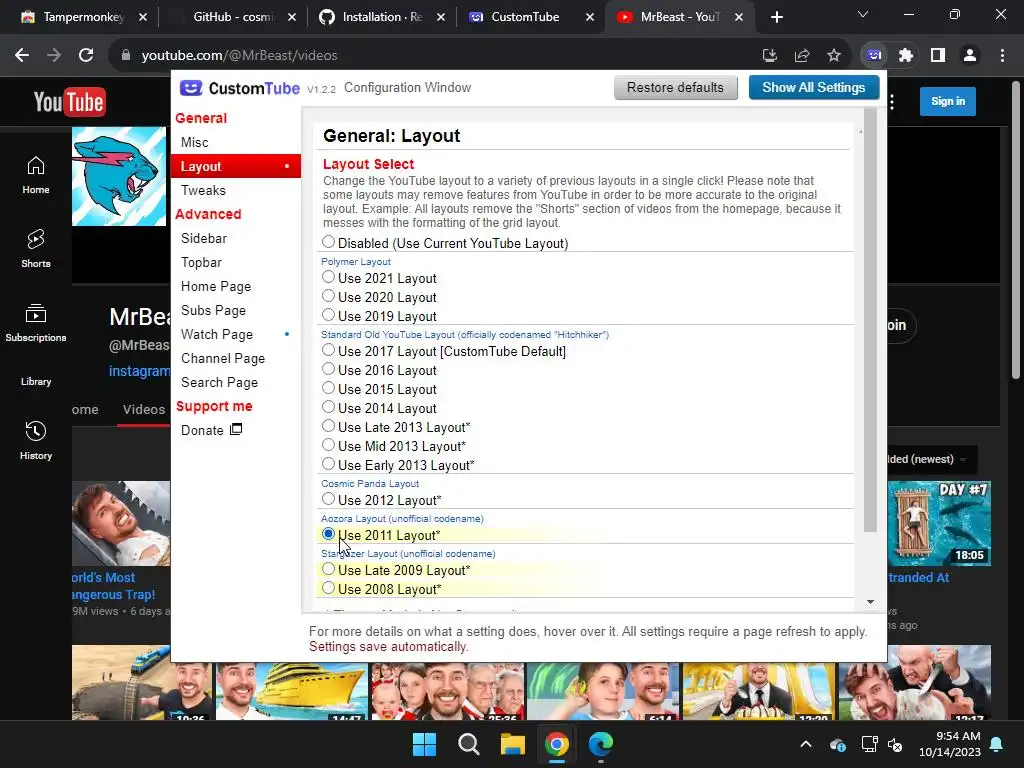Image resolution: width=1024 pixels, height=768 pixels.
Task: Open the Channel Page settings section
Action: pos(235,359)
